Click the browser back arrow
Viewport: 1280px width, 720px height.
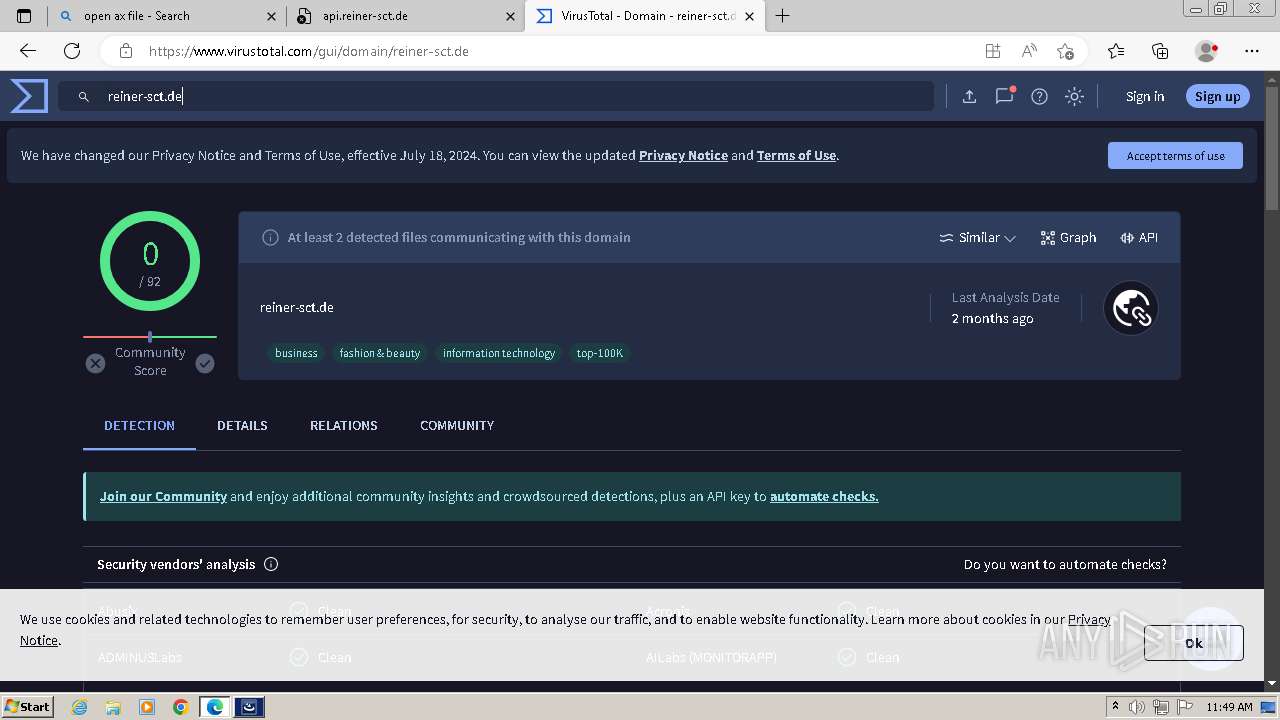[28, 51]
